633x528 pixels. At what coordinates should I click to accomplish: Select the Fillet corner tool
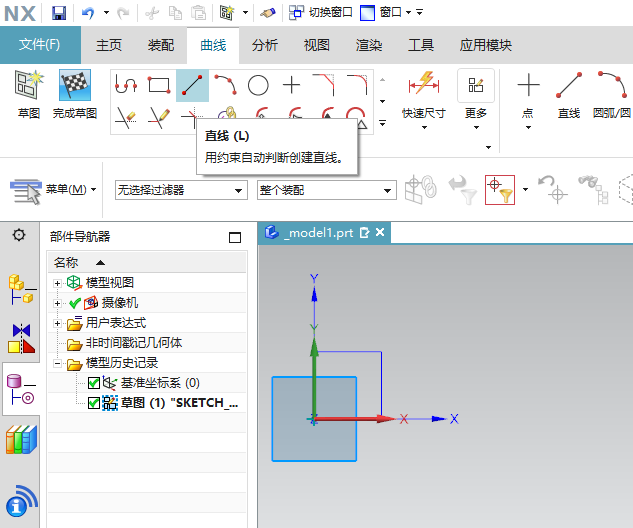pos(357,85)
